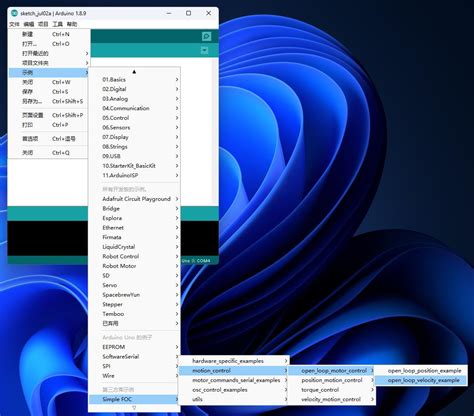The height and width of the screenshot is (416, 474).
Task: Open SPI library examples
Action: click(134, 366)
